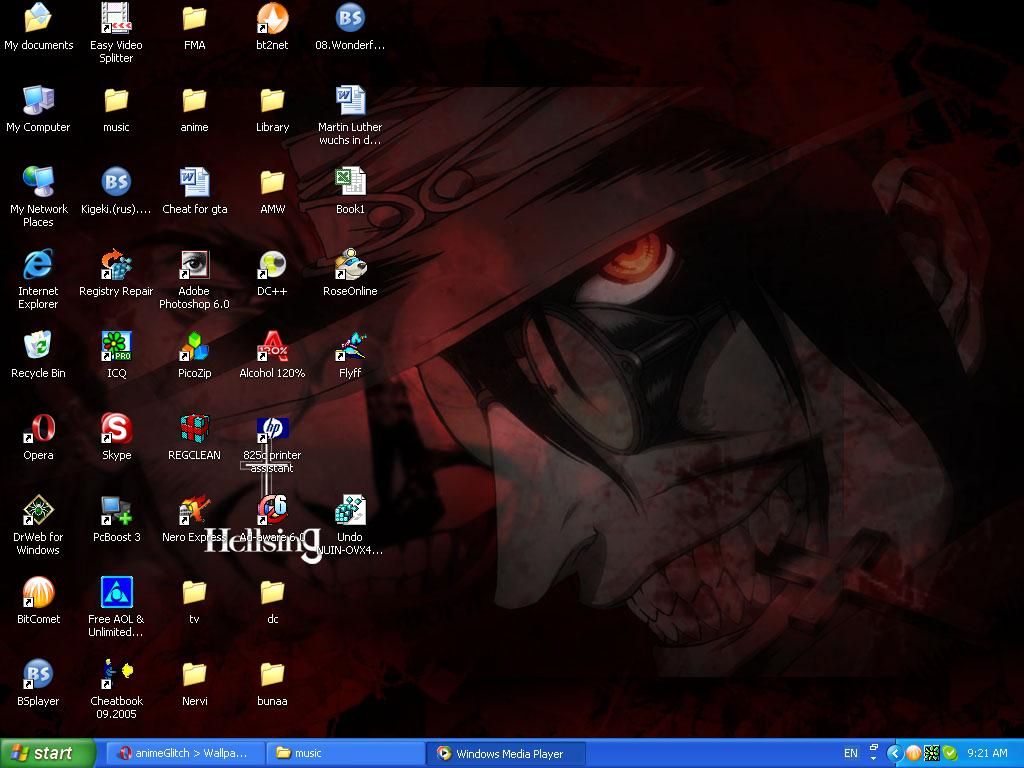
Task: Select the My Computer icon
Action: [x=39, y=101]
